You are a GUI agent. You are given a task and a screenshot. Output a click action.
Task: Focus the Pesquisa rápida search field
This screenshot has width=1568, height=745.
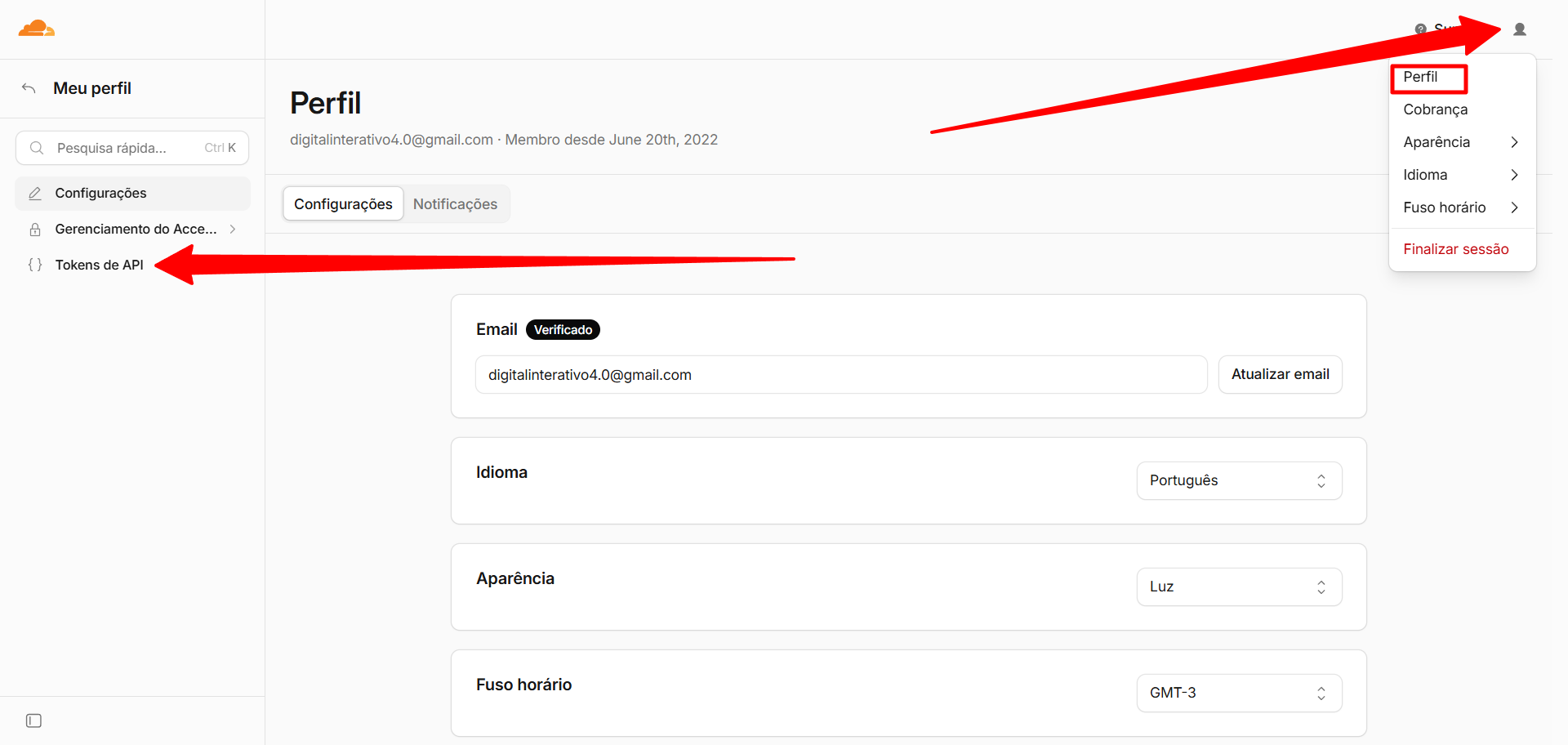pyautogui.click(x=132, y=148)
